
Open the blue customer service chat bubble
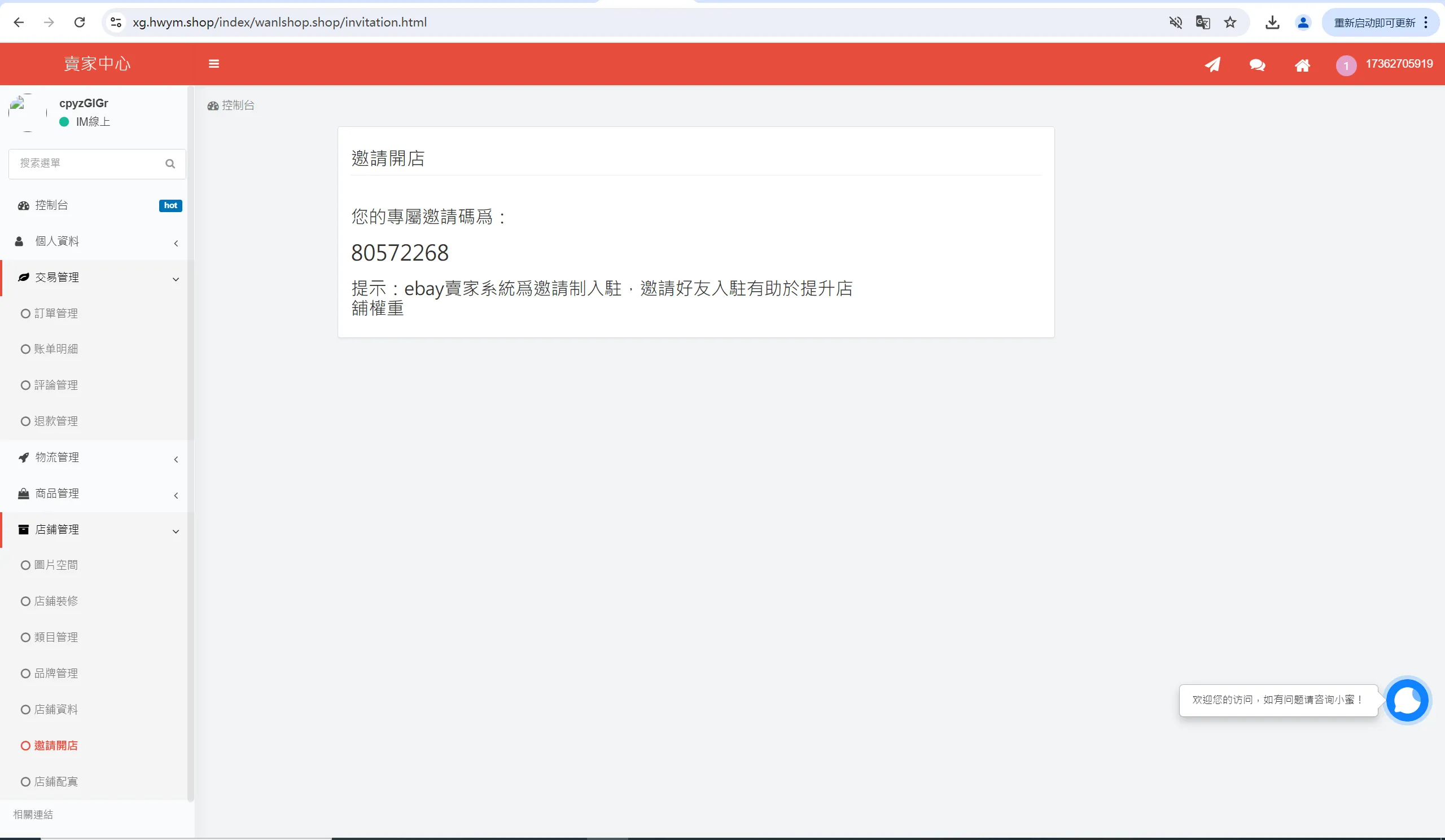pyautogui.click(x=1407, y=700)
